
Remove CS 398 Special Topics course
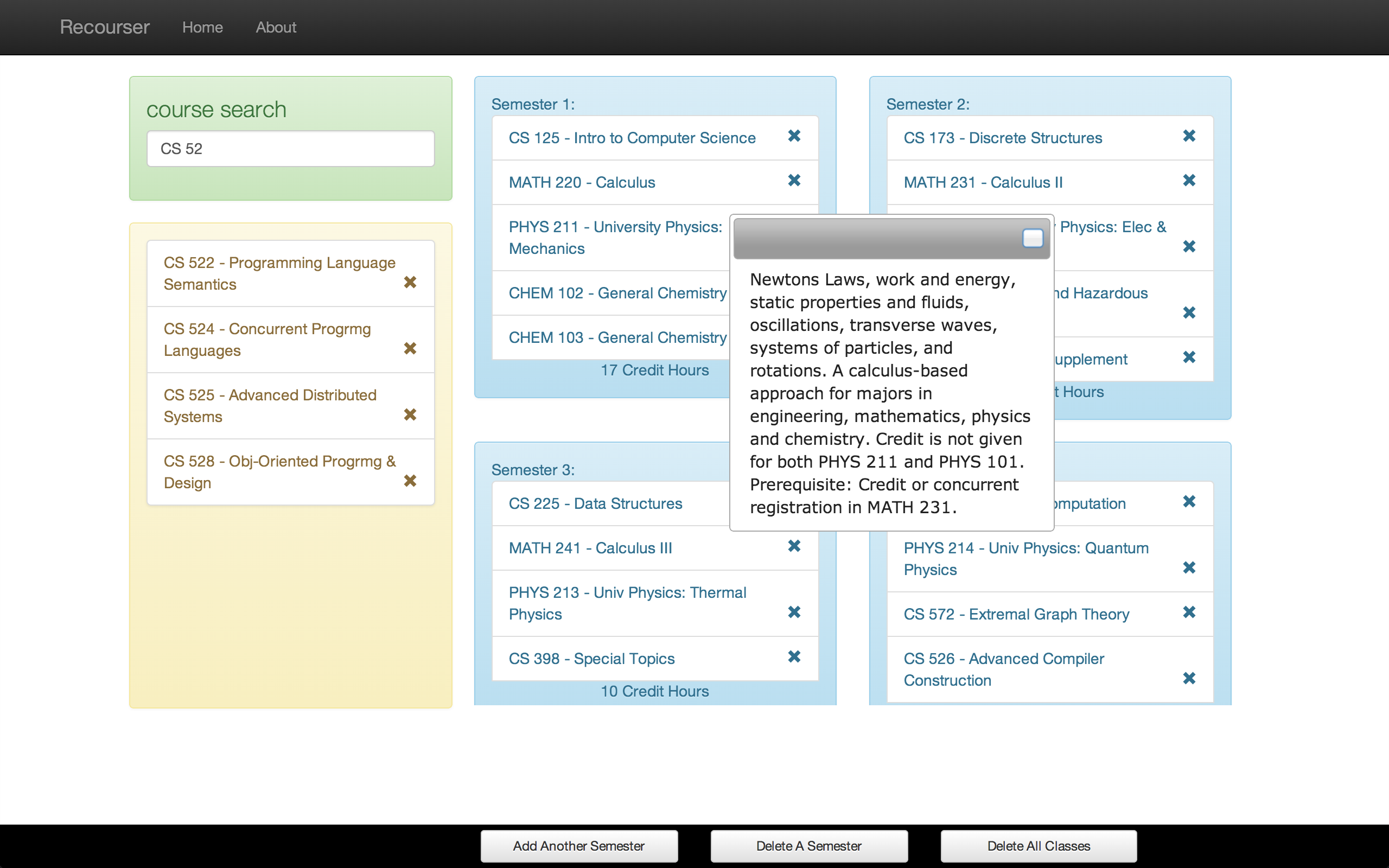[794, 656]
